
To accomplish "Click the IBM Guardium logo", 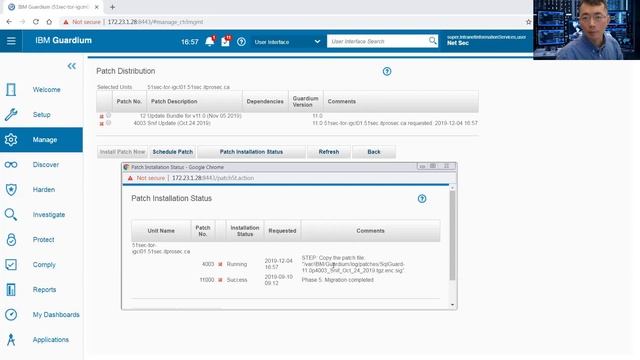I will 63,40.
